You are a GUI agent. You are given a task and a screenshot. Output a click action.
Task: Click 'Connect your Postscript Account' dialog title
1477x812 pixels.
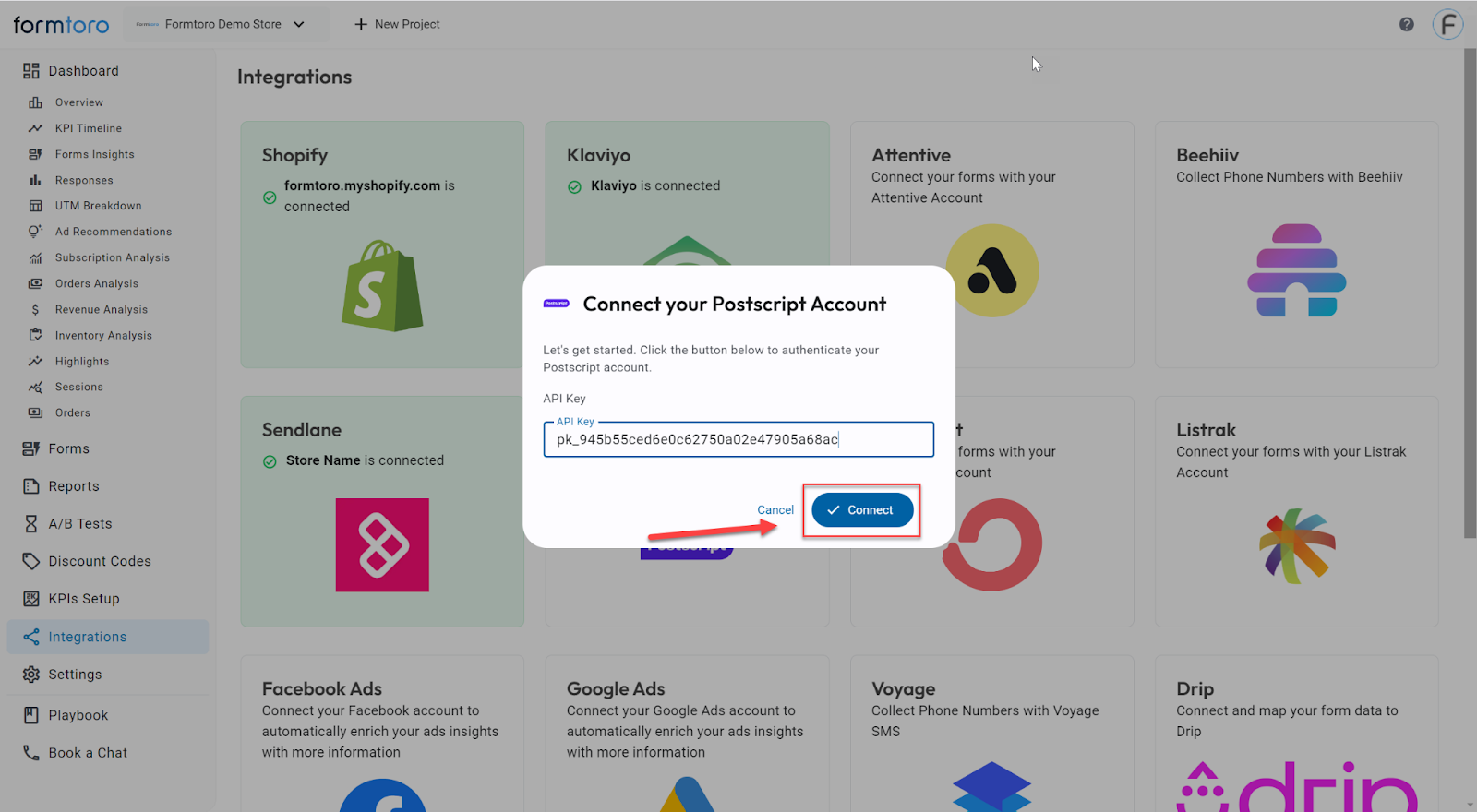click(735, 304)
